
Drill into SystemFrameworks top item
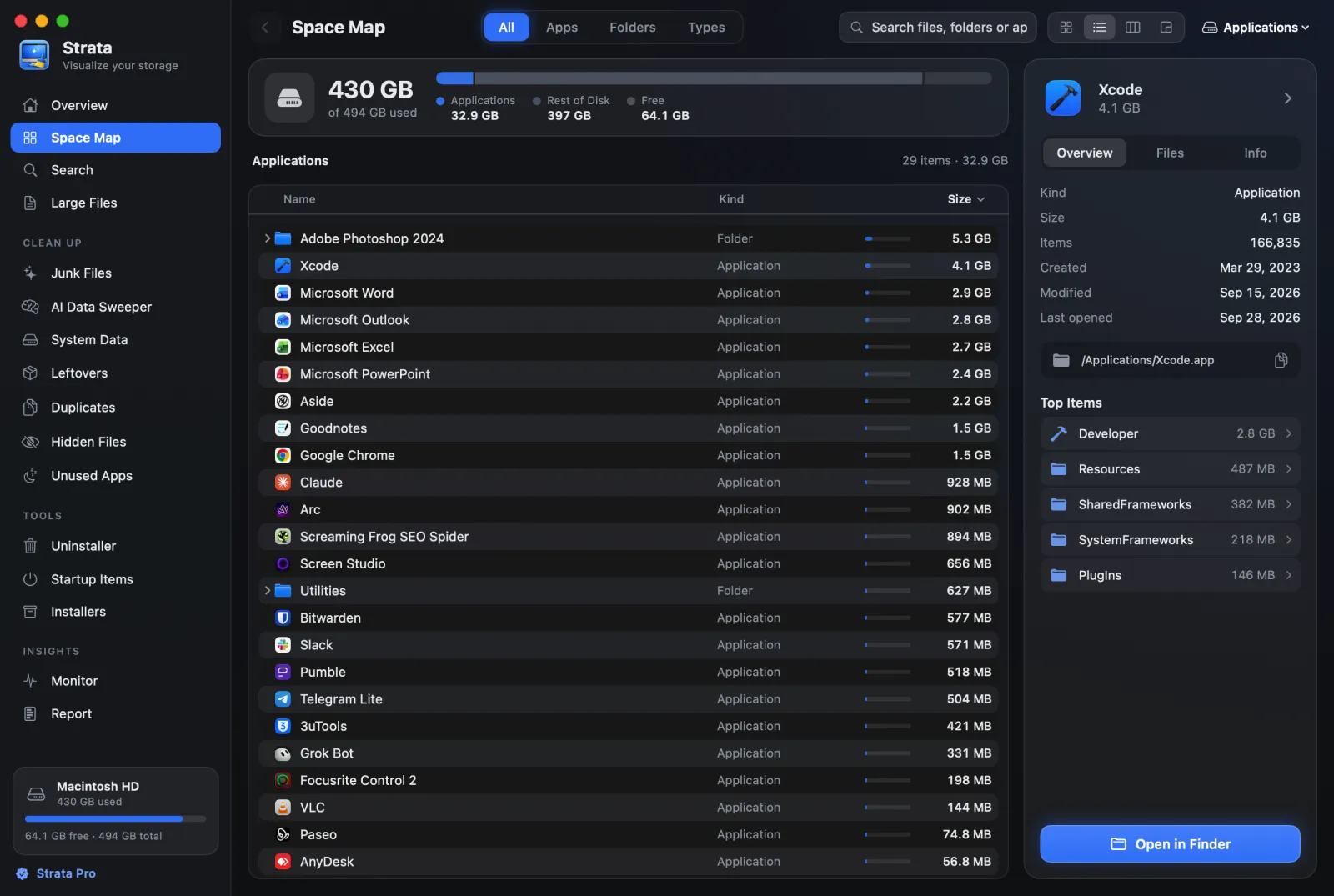coord(1170,540)
